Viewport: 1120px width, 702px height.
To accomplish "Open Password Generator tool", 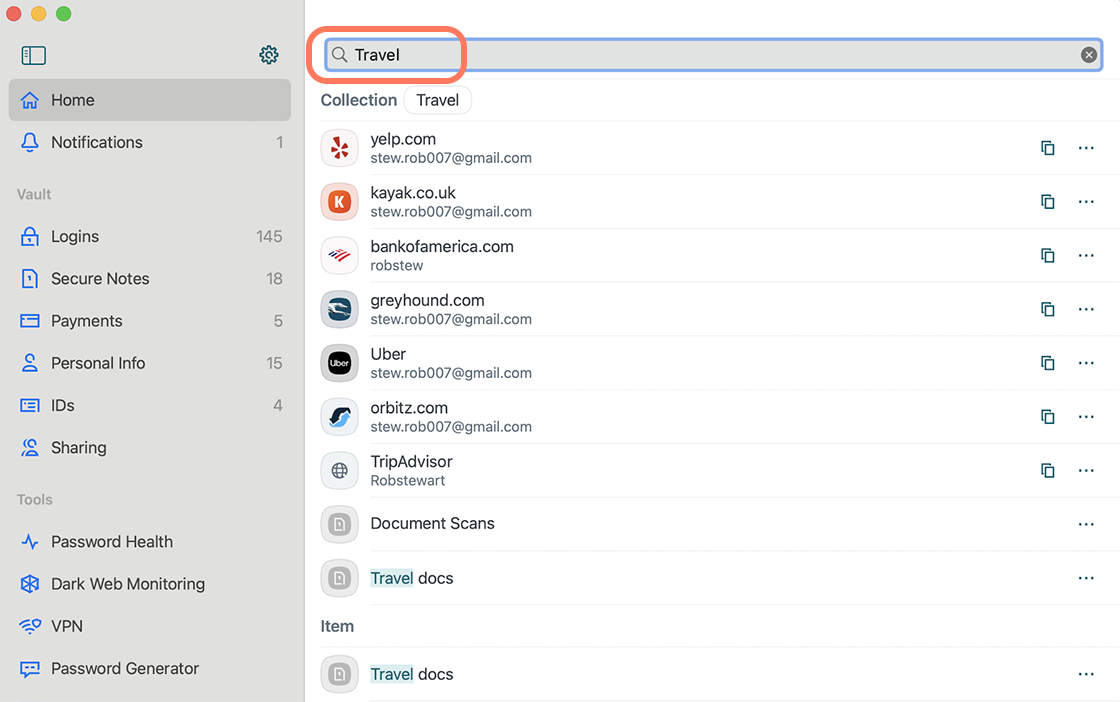I will [x=150, y=668].
